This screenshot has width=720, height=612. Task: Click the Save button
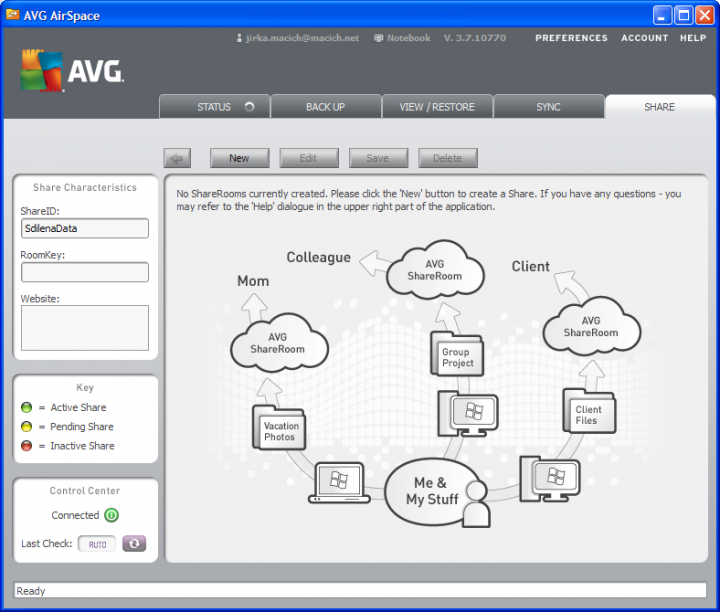[x=378, y=158]
